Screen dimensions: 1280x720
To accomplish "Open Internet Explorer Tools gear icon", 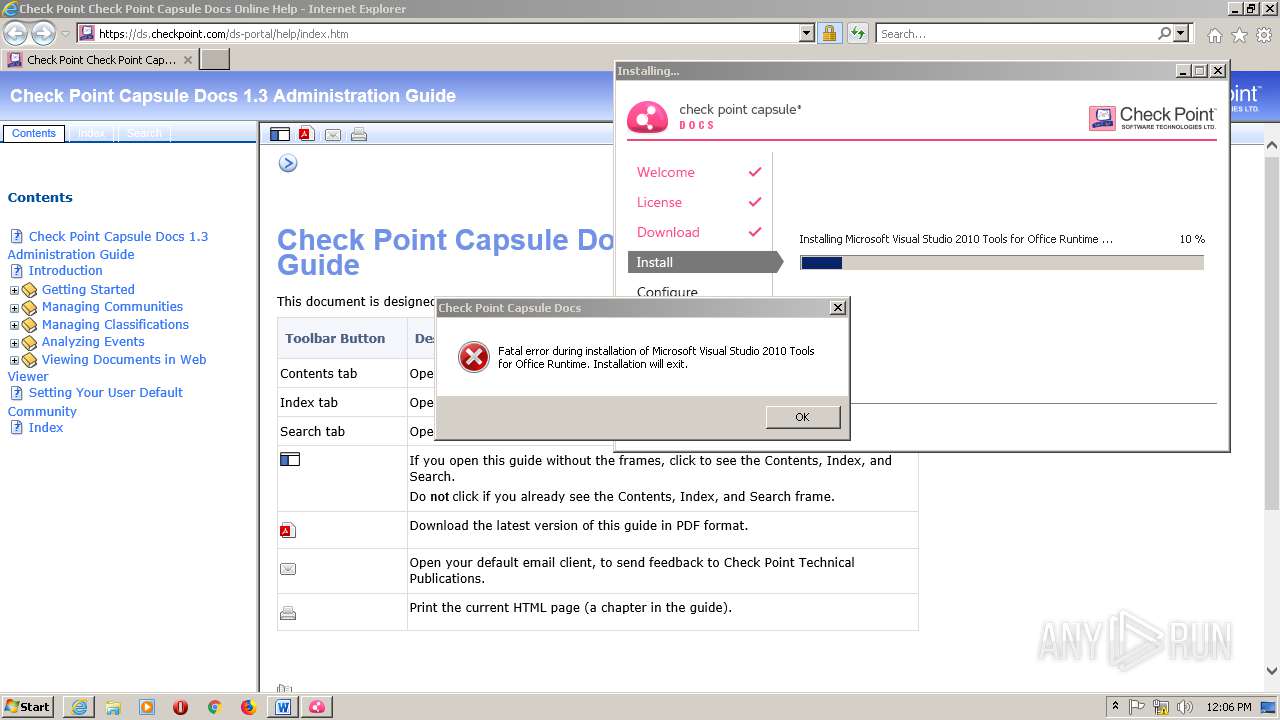I will click(1264, 35).
